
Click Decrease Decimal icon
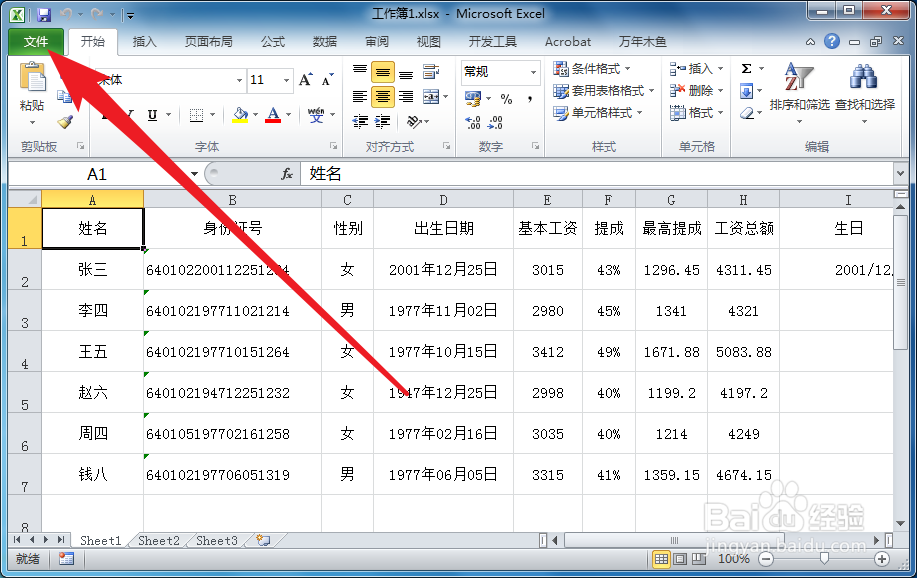495,122
